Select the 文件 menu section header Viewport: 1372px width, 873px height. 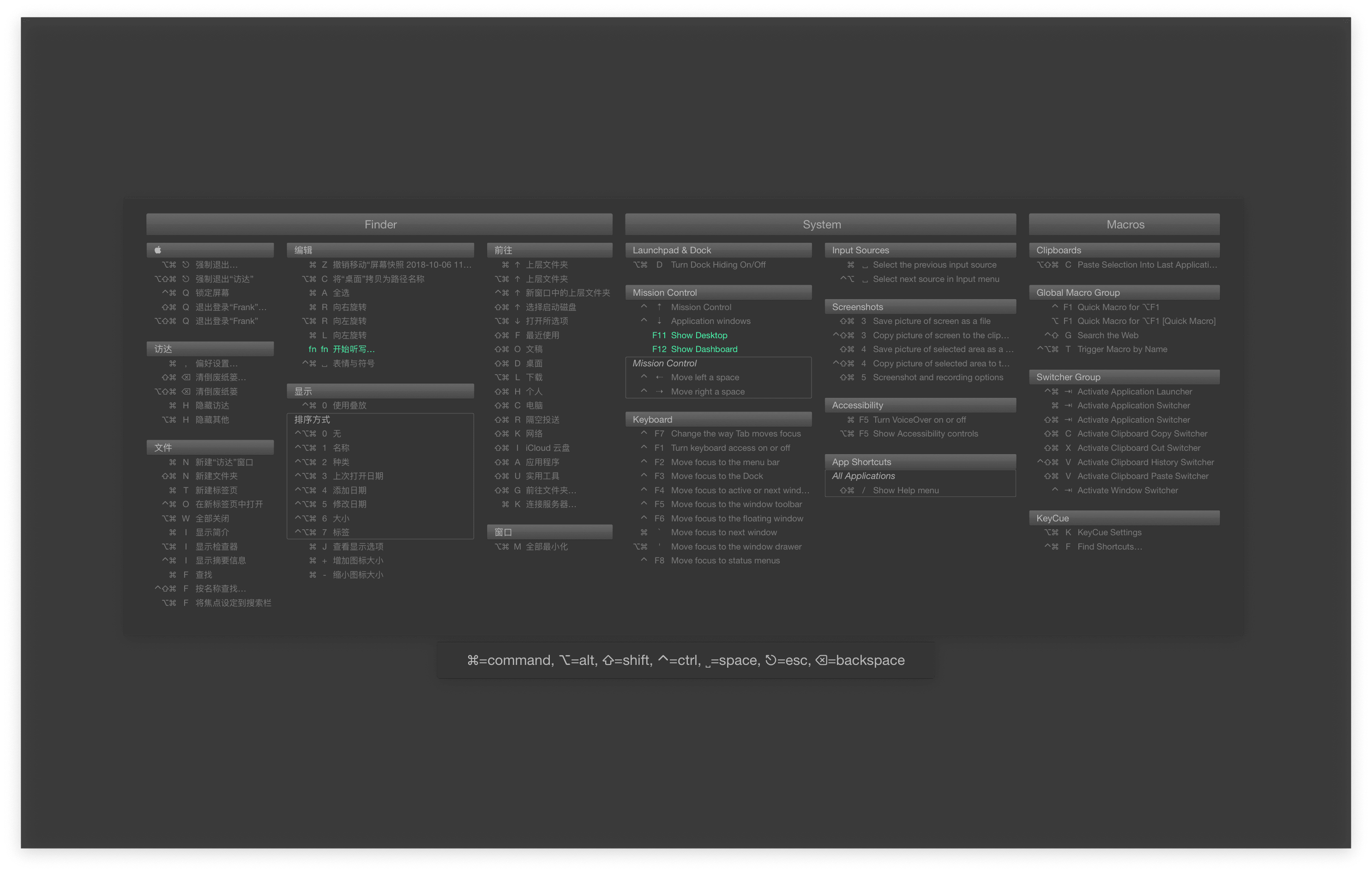point(210,448)
